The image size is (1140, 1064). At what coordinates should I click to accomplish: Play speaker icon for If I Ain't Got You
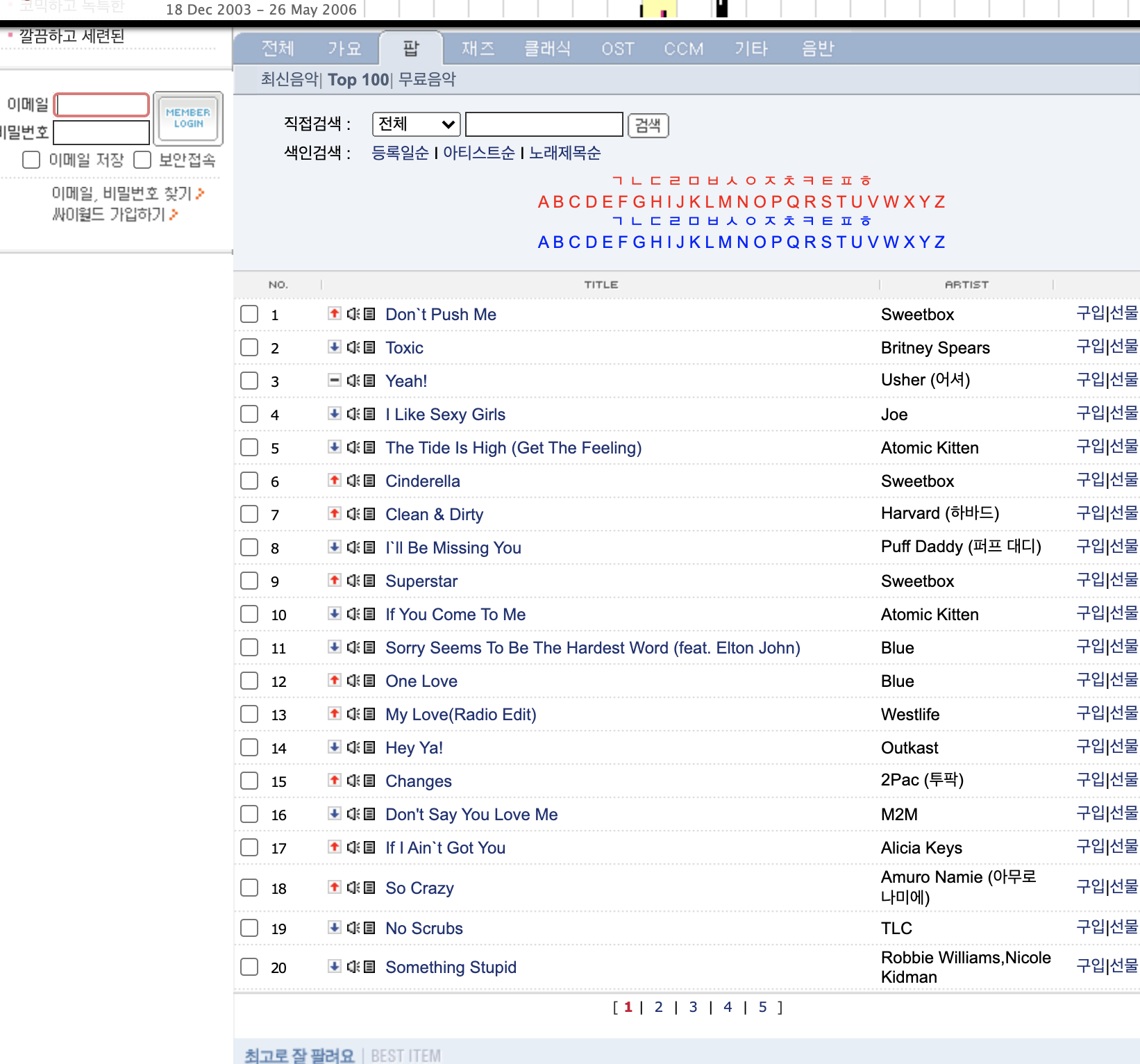pos(353,847)
